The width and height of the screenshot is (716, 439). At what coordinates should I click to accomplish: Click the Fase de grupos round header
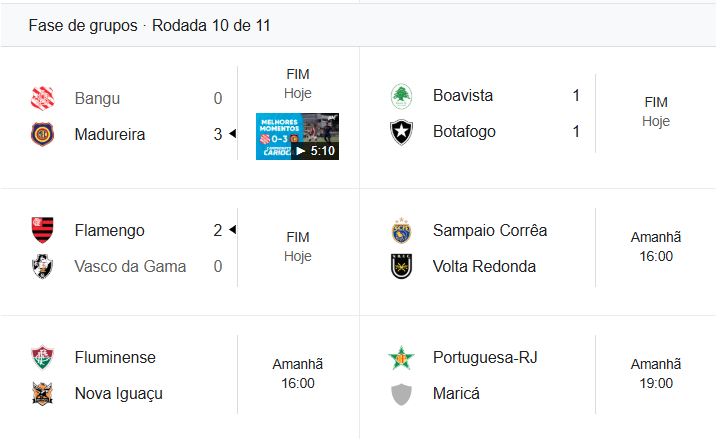point(150,25)
